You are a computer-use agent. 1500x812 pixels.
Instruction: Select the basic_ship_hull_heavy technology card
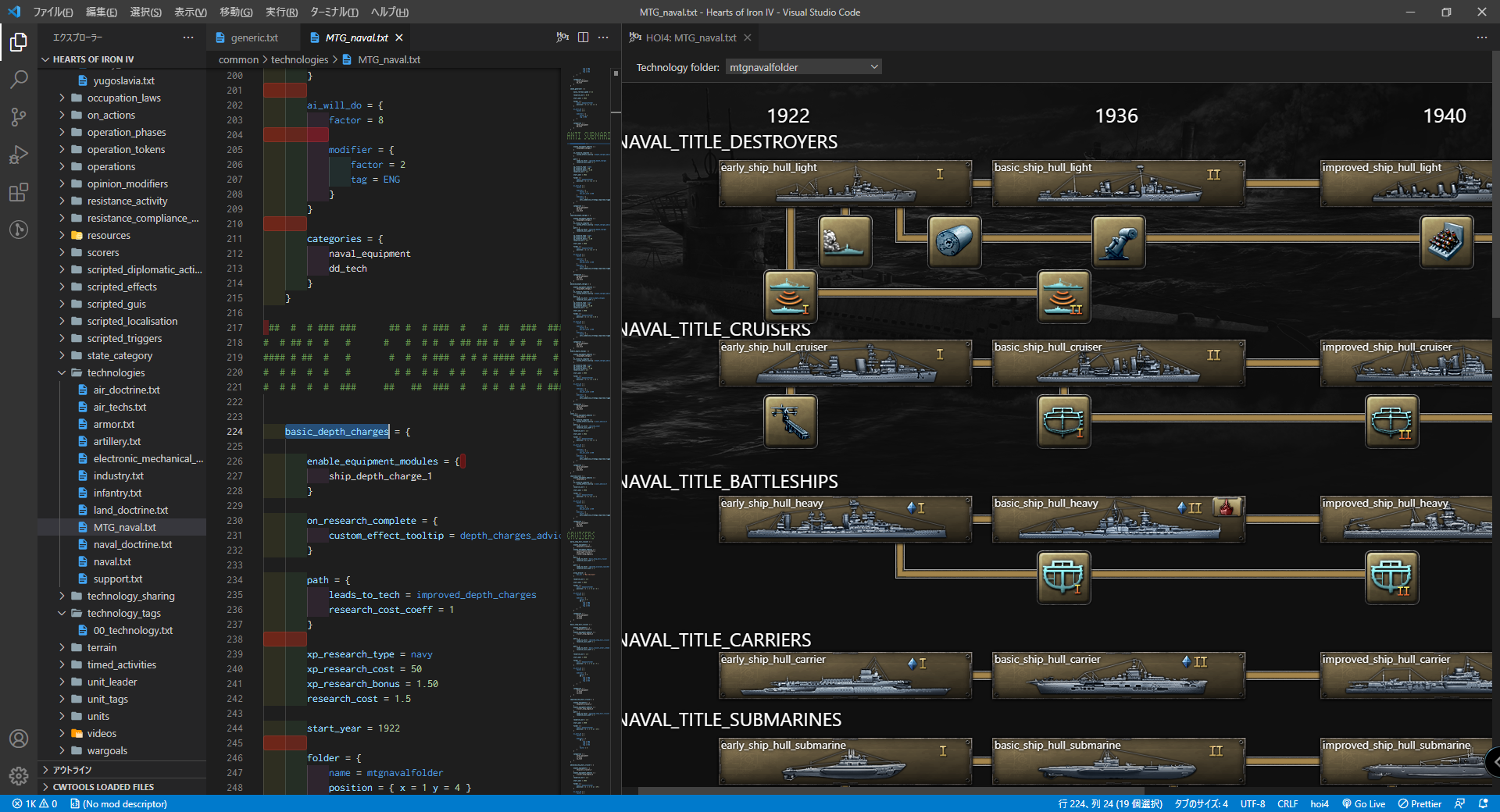1118,519
